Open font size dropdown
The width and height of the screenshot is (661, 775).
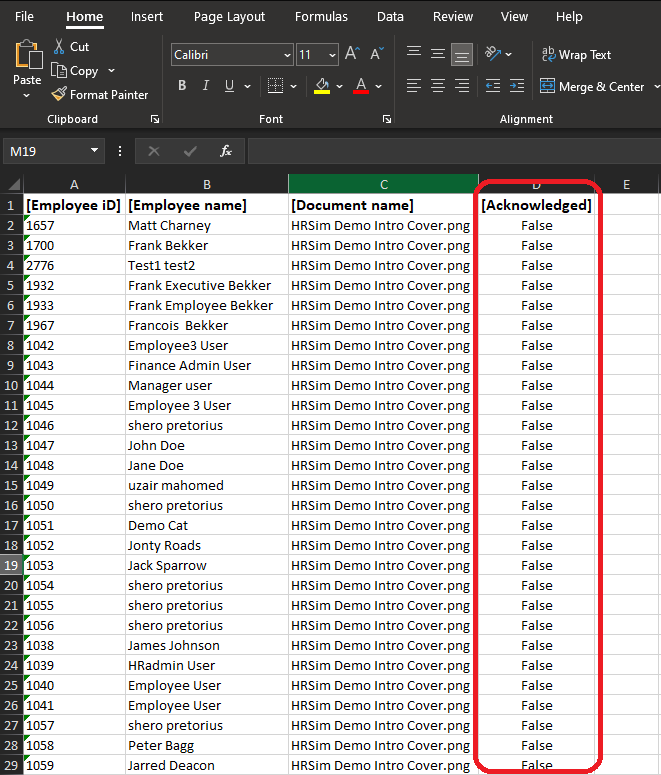[332, 55]
